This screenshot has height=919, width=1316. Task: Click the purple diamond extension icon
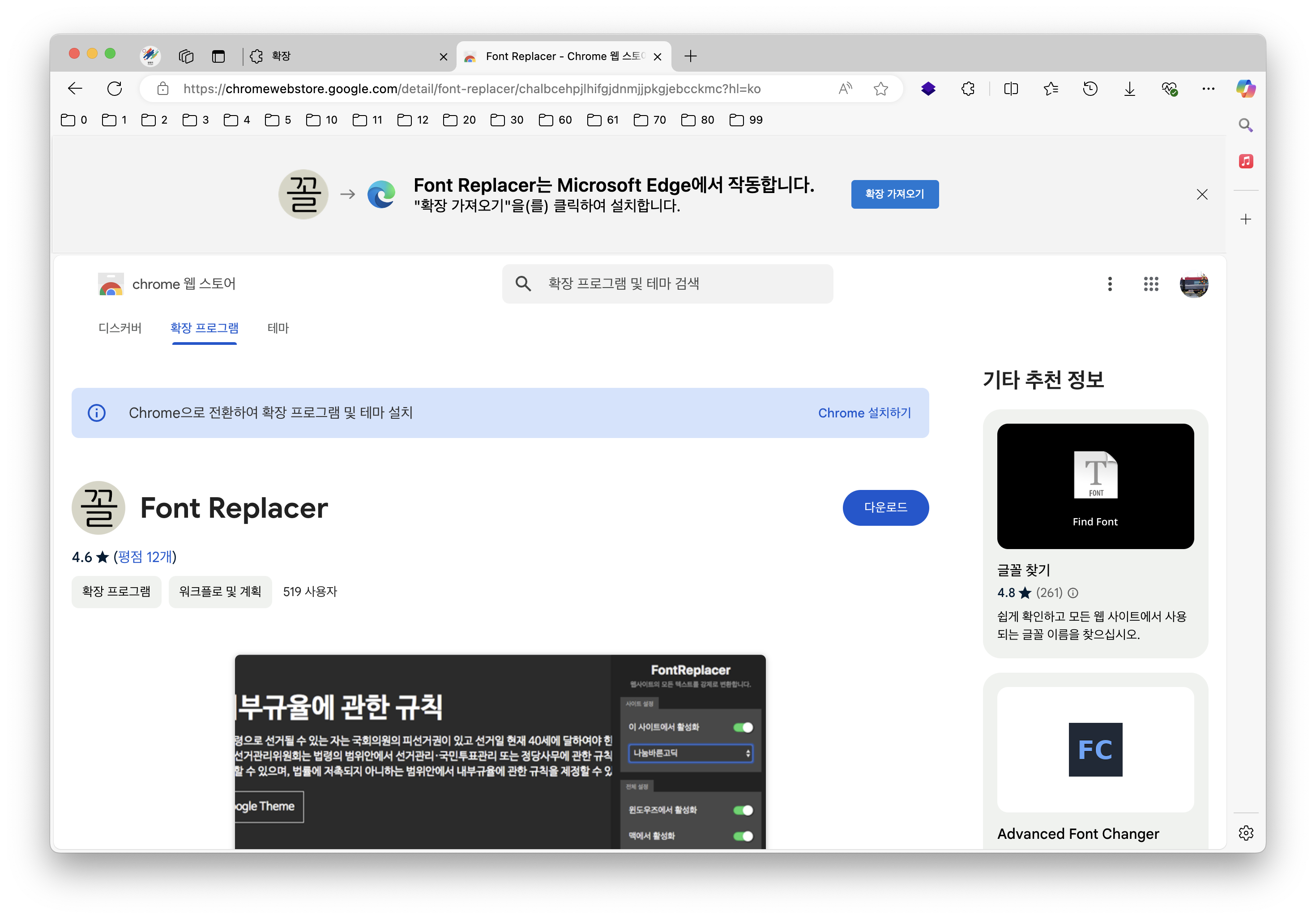pyautogui.click(x=928, y=88)
